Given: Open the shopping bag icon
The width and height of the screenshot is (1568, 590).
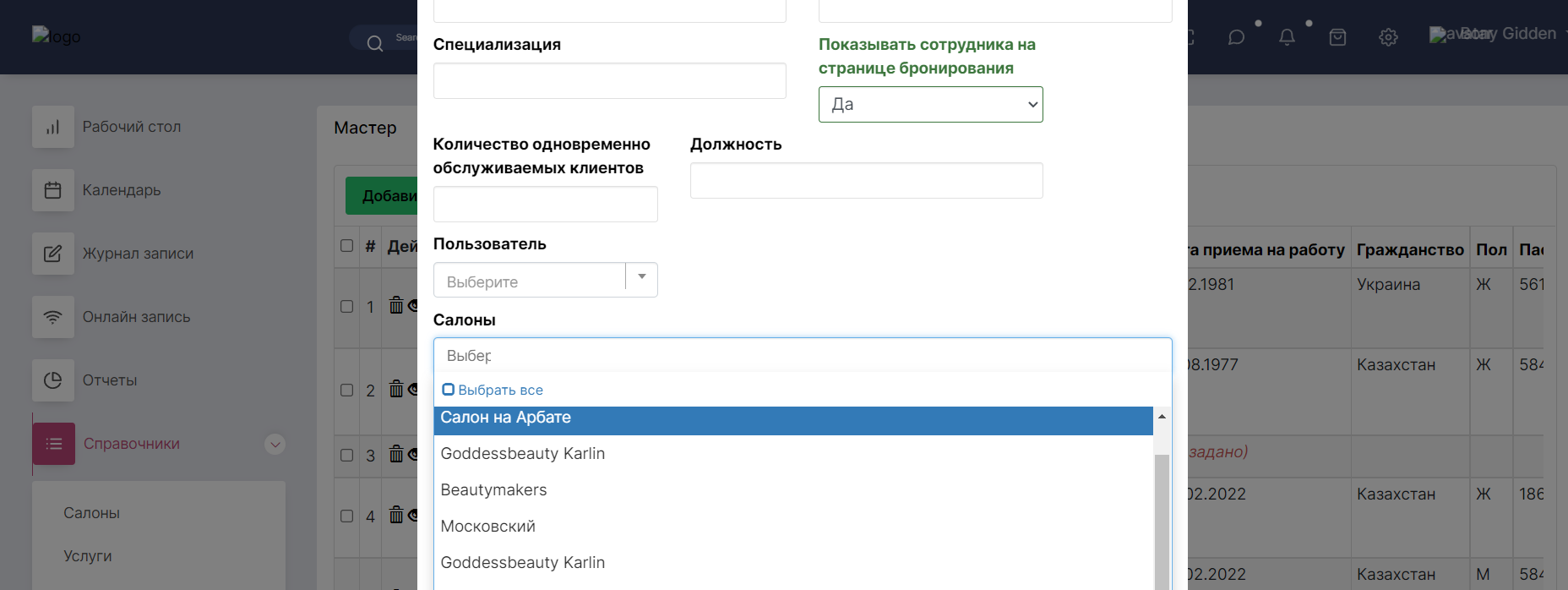Looking at the screenshot, I should (x=1337, y=37).
